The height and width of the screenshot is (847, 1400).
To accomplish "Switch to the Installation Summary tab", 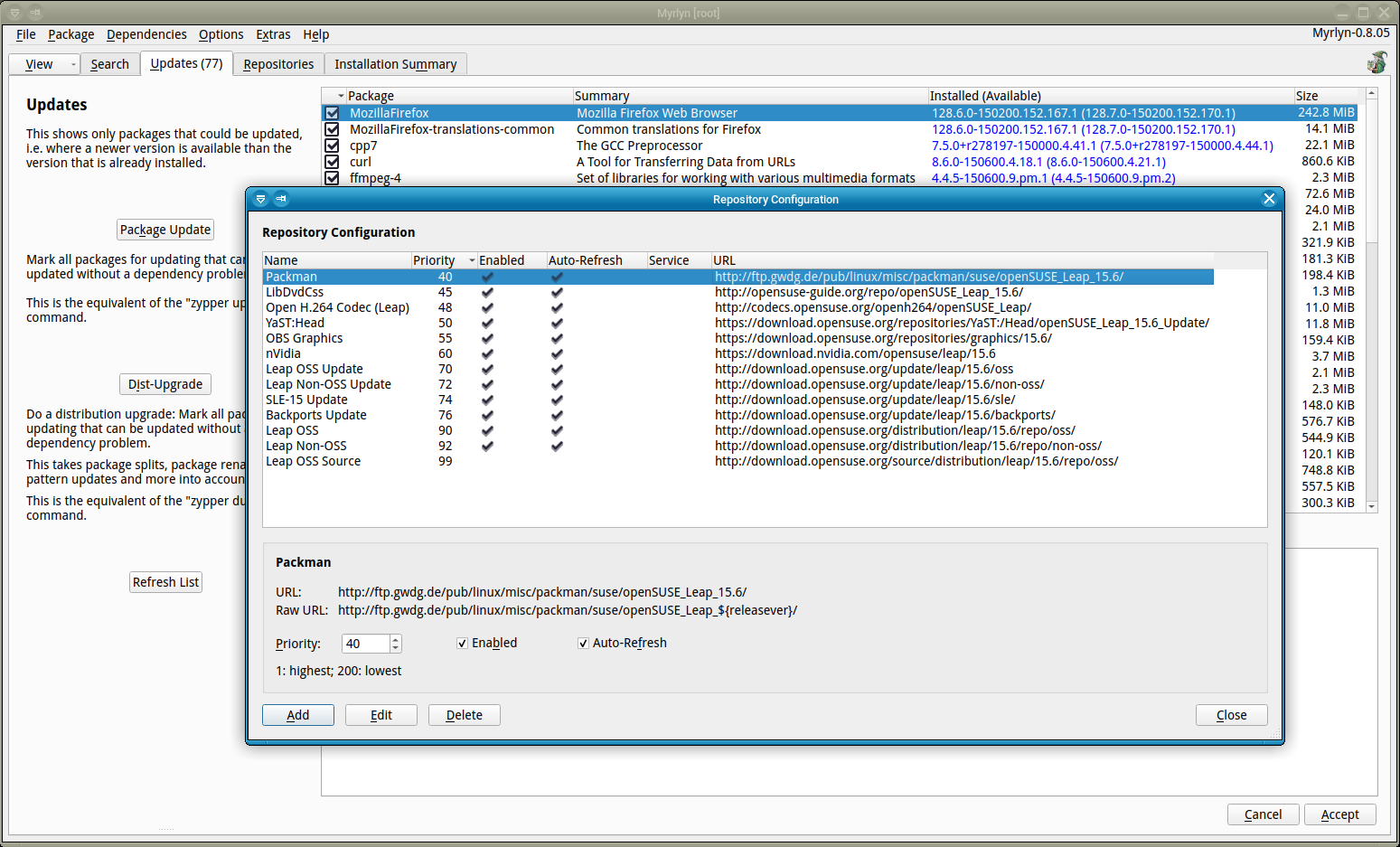I will 395,64.
